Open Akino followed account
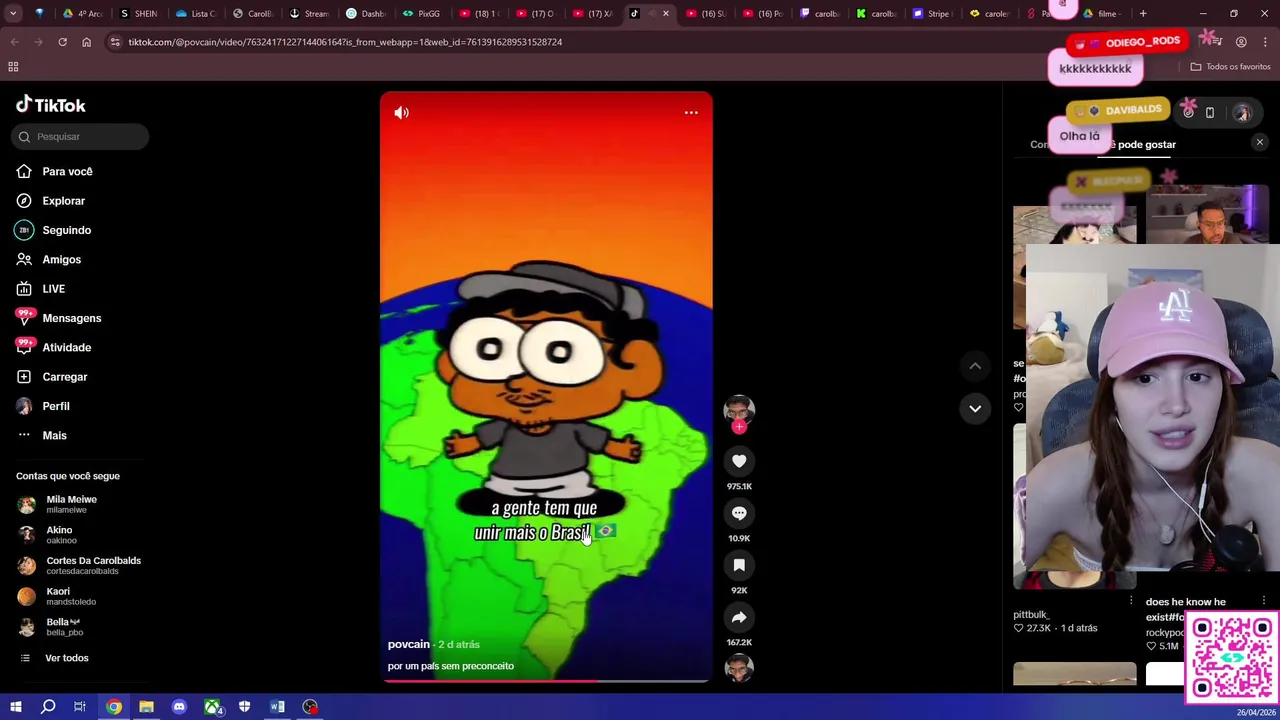The height and width of the screenshot is (720, 1280). [60, 535]
